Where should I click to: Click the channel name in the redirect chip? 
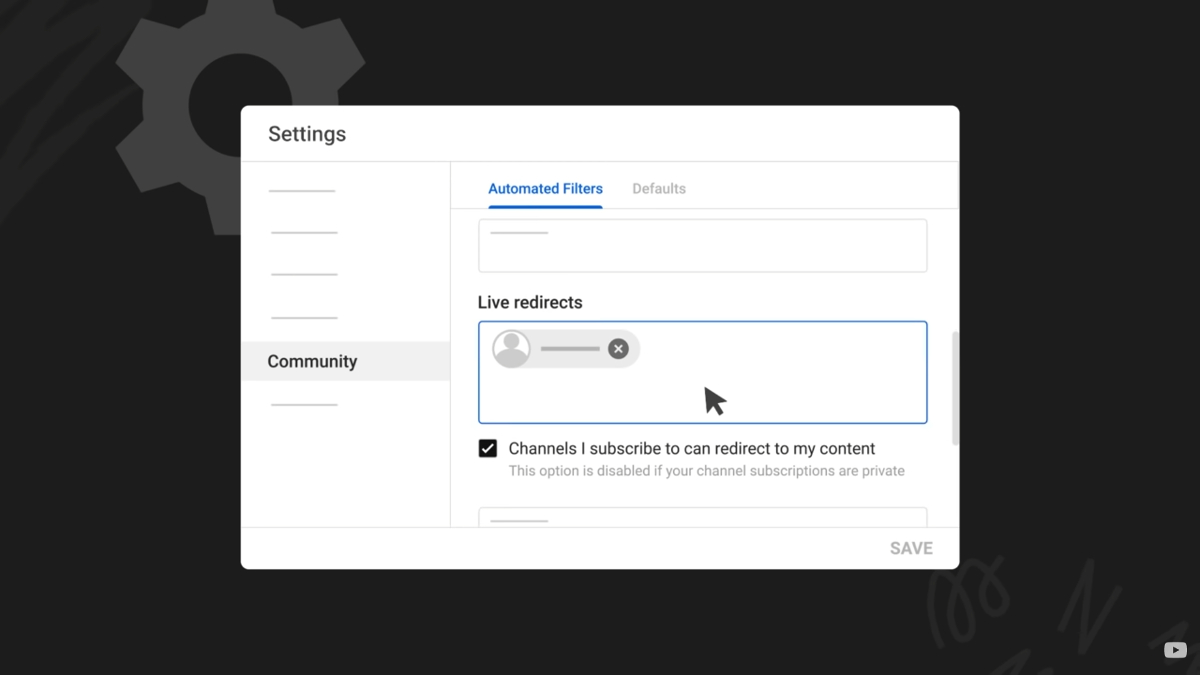[570, 349]
